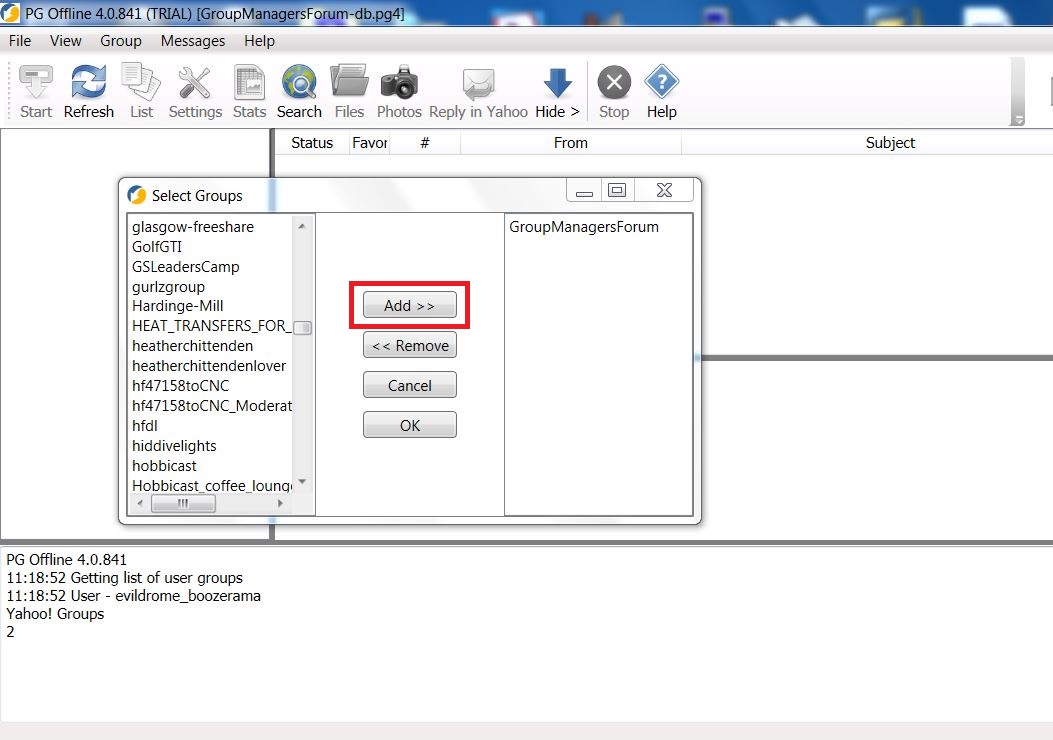
Task: Open the Messages menu
Action: tap(192, 41)
